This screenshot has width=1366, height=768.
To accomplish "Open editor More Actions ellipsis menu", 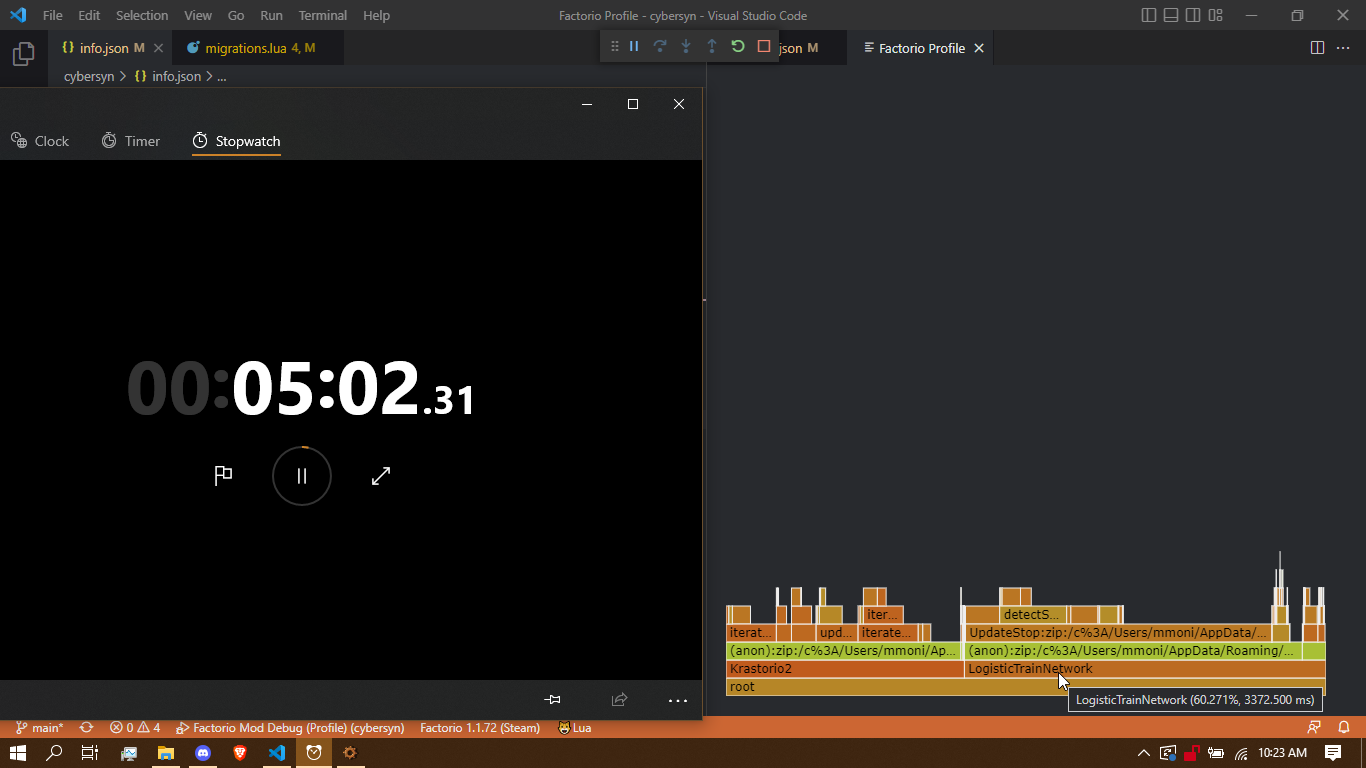I will coord(1342,48).
